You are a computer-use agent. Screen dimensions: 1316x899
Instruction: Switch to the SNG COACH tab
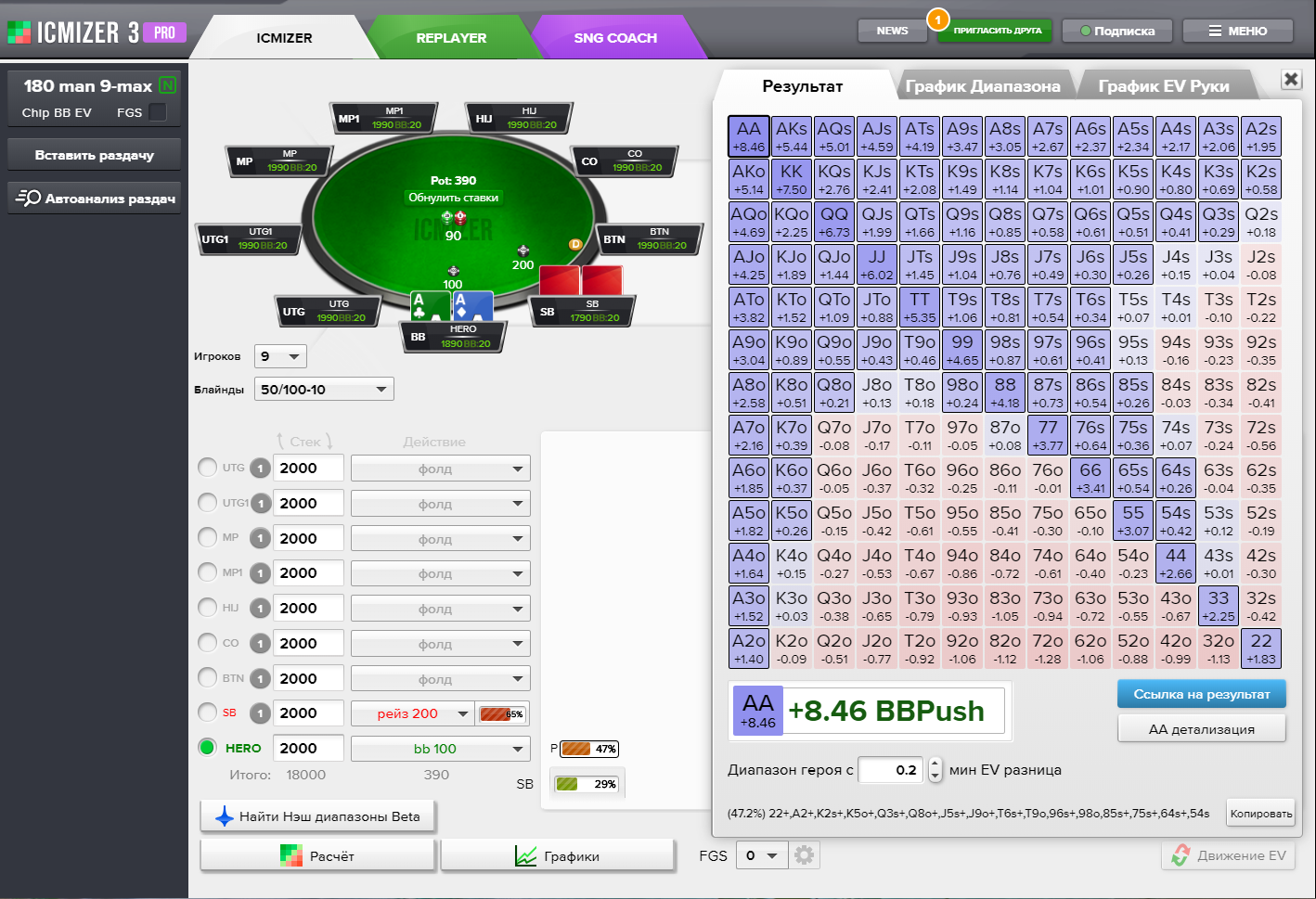(x=615, y=38)
